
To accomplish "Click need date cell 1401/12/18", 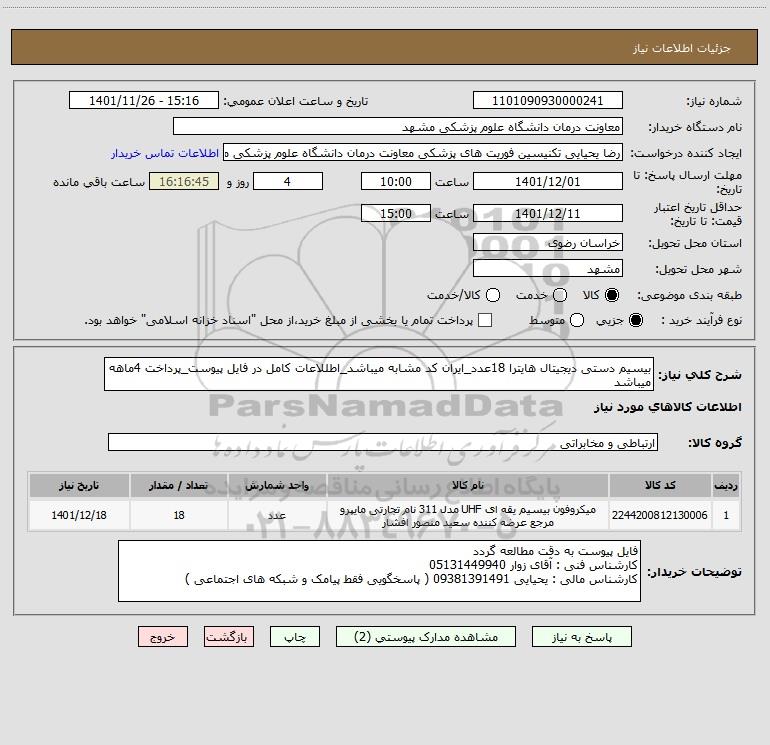I will click(79, 515).
